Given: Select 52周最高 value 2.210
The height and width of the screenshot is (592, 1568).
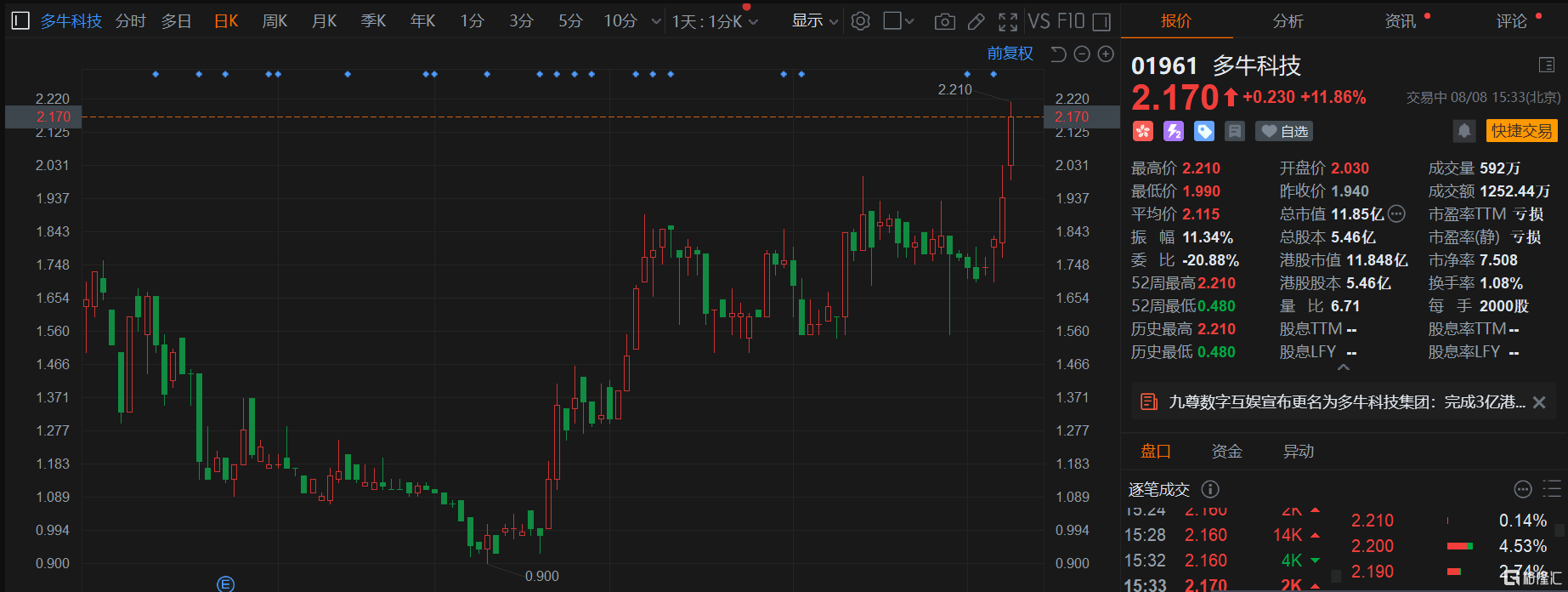Looking at the screenshot, I should click(1217, 283).
